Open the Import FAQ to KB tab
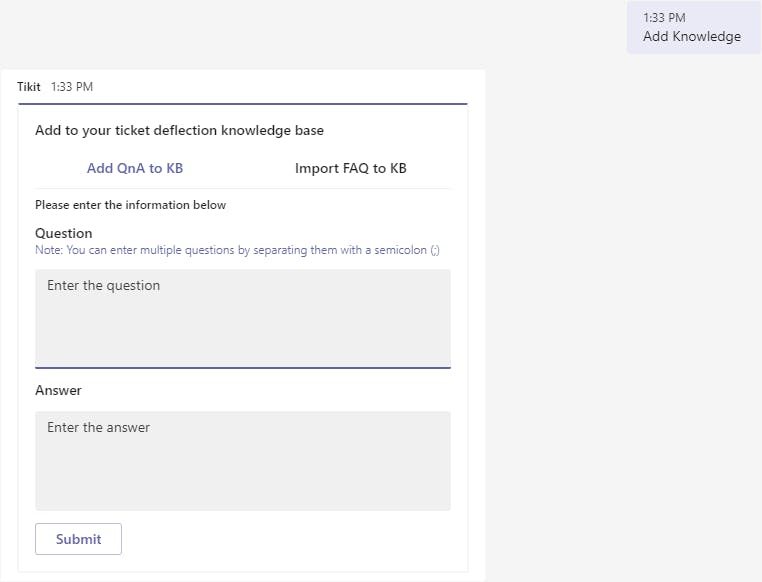 coord(350,168)
